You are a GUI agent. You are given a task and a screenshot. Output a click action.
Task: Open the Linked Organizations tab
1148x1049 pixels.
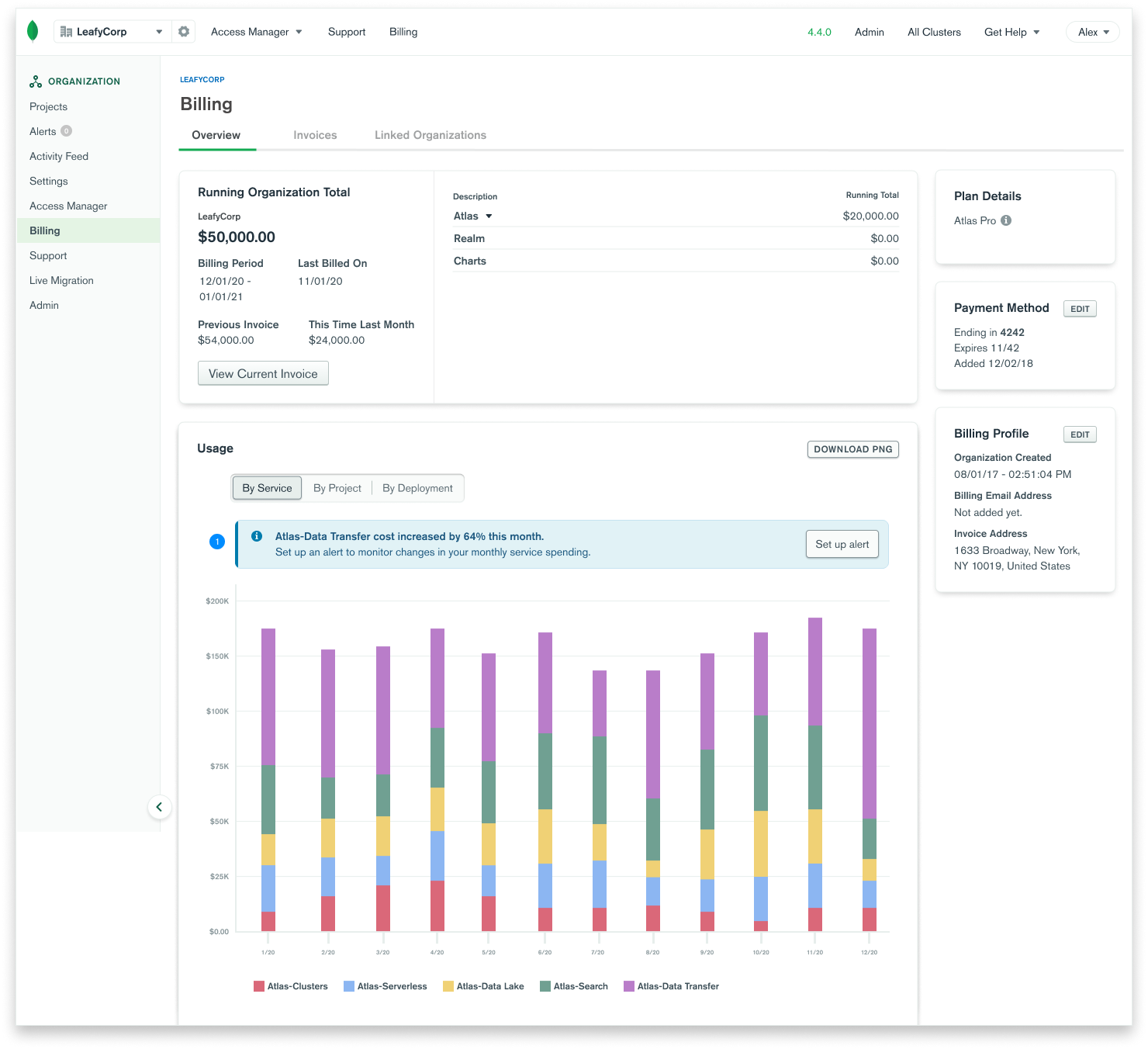click(430, 135)
